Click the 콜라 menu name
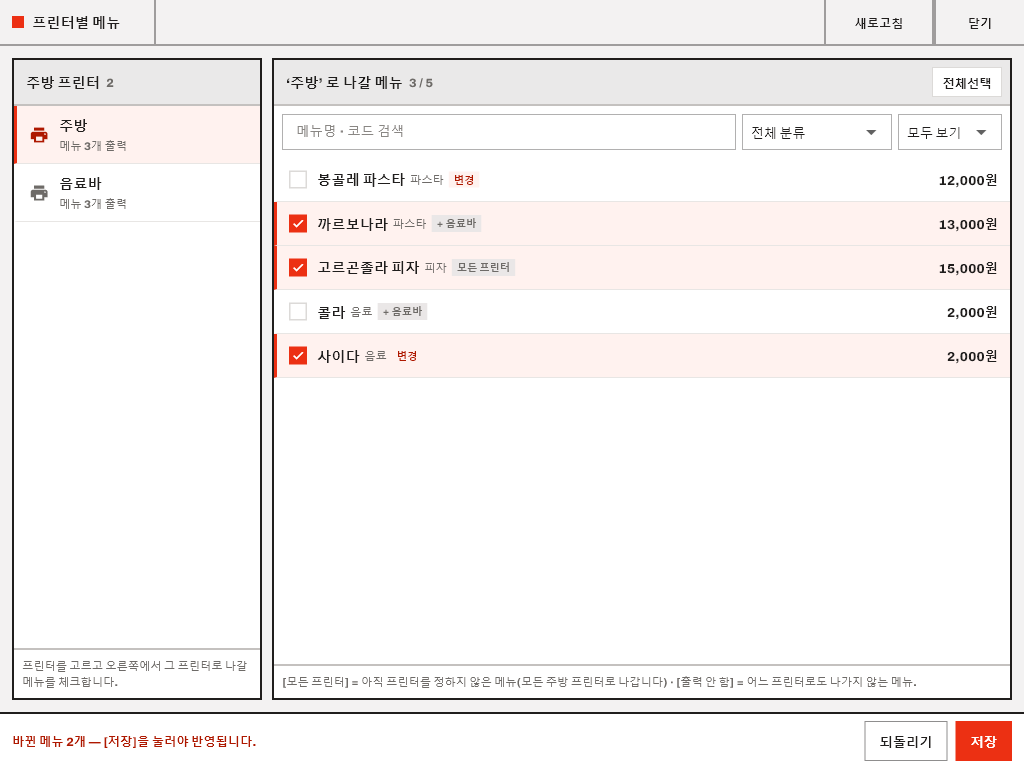Screen dimensions: 1024x768 (x=331, y=312)
